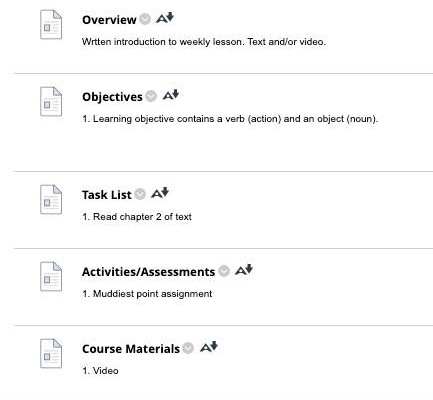Open accessibility score icon beside Overview
This screenshot has width=433, height=400.
pos(165,18)
